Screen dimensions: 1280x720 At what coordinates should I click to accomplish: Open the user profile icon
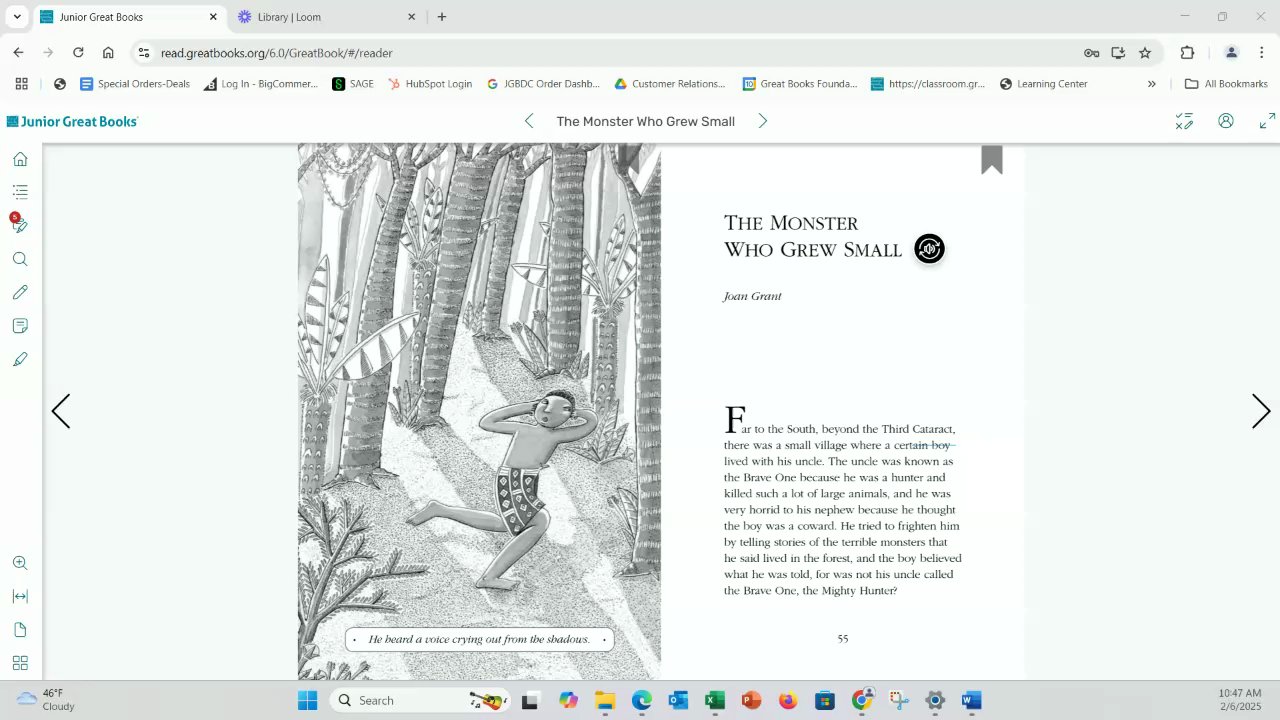click(1226, 121)
